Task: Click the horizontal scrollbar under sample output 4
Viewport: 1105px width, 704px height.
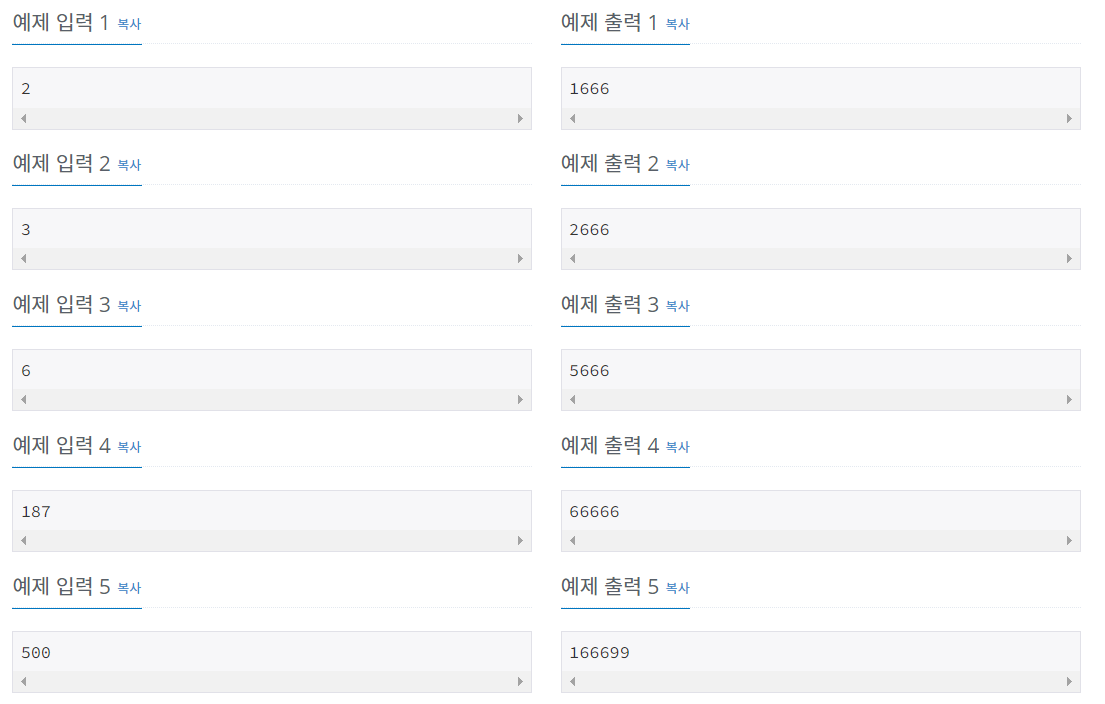Action: [820, 541]
